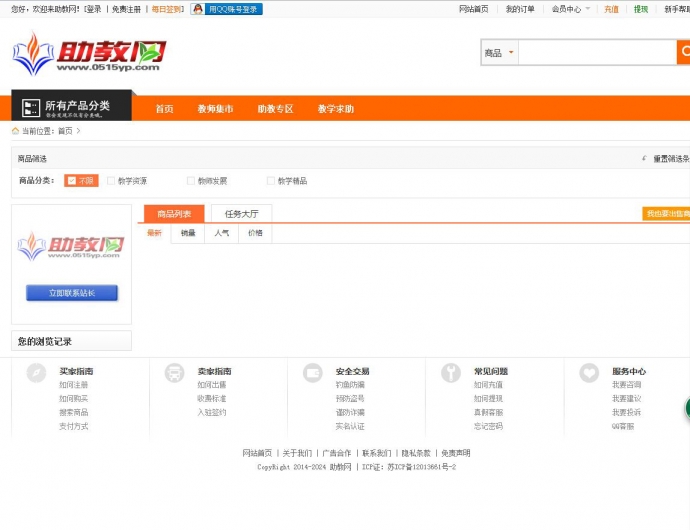Open 入驻签约 help link

pyautogui.click(x=212, y=412)
